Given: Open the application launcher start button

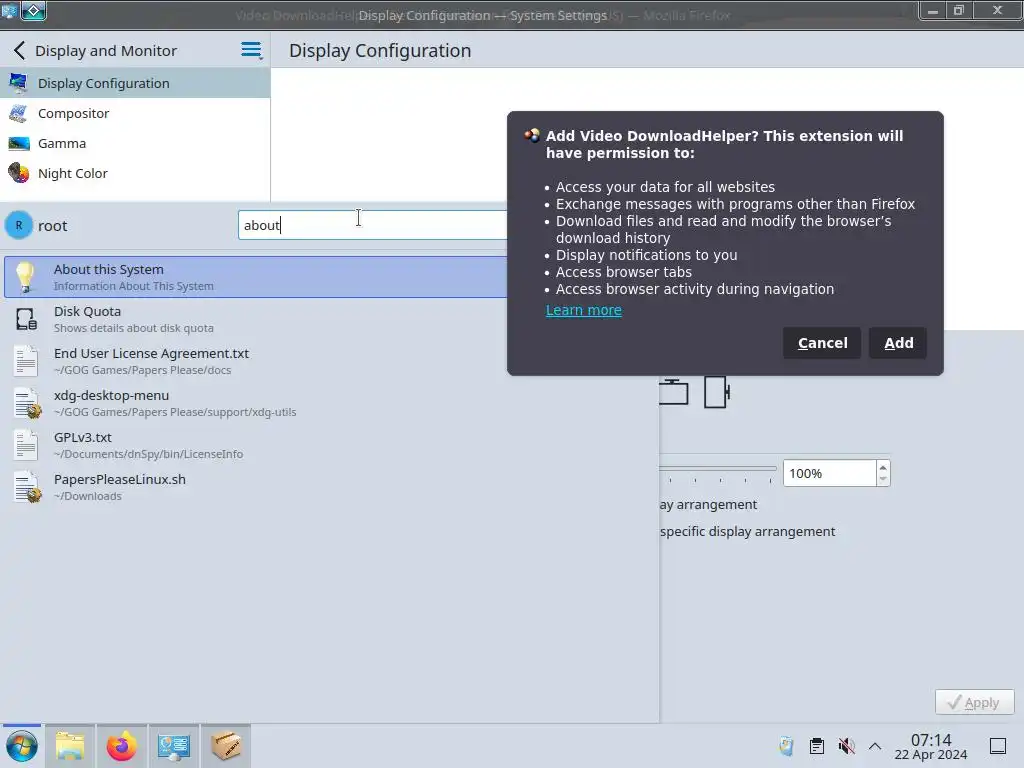Looking at the screenshot, I should (22, 746).
